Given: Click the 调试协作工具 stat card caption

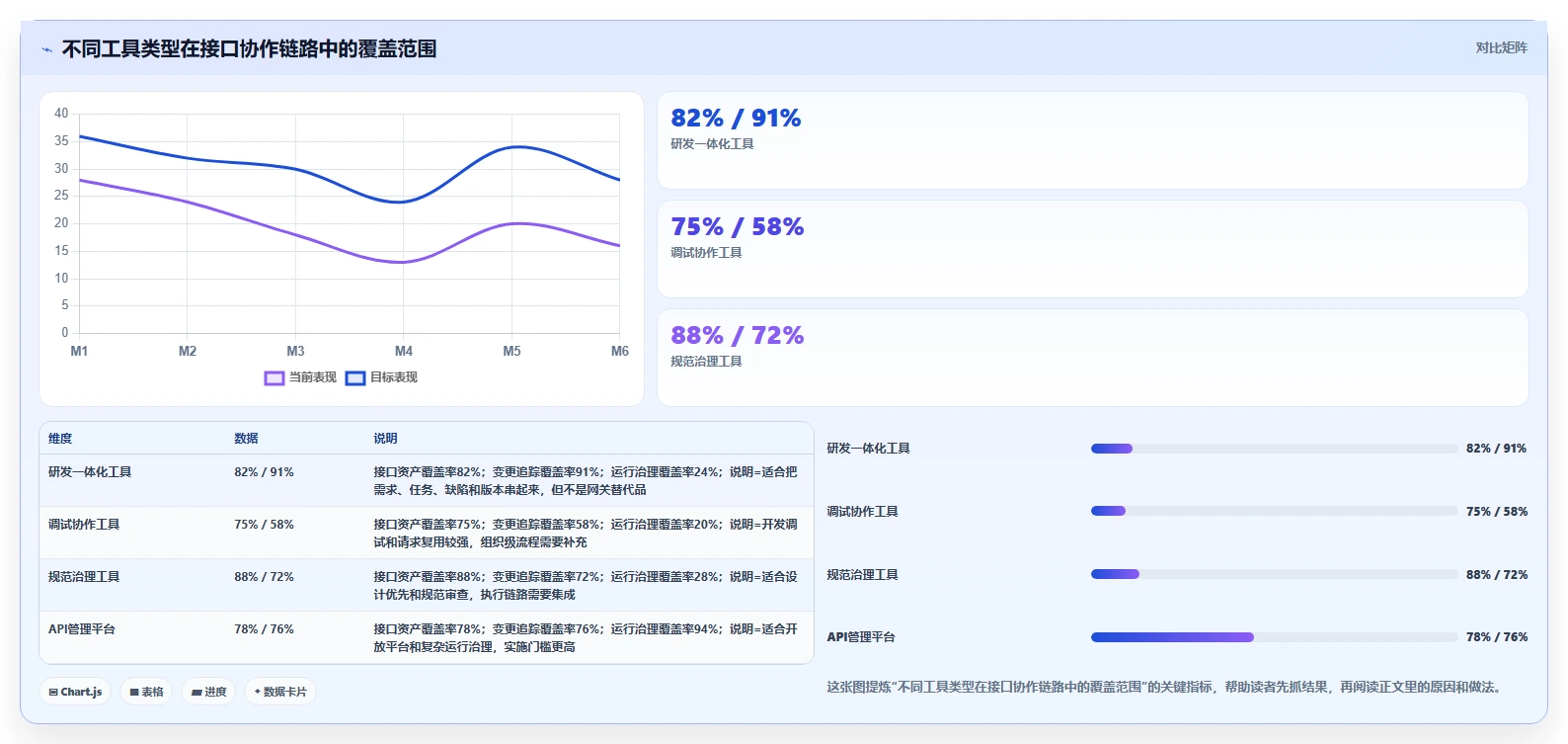Looking at the screenshot, I should click(706, 253).
